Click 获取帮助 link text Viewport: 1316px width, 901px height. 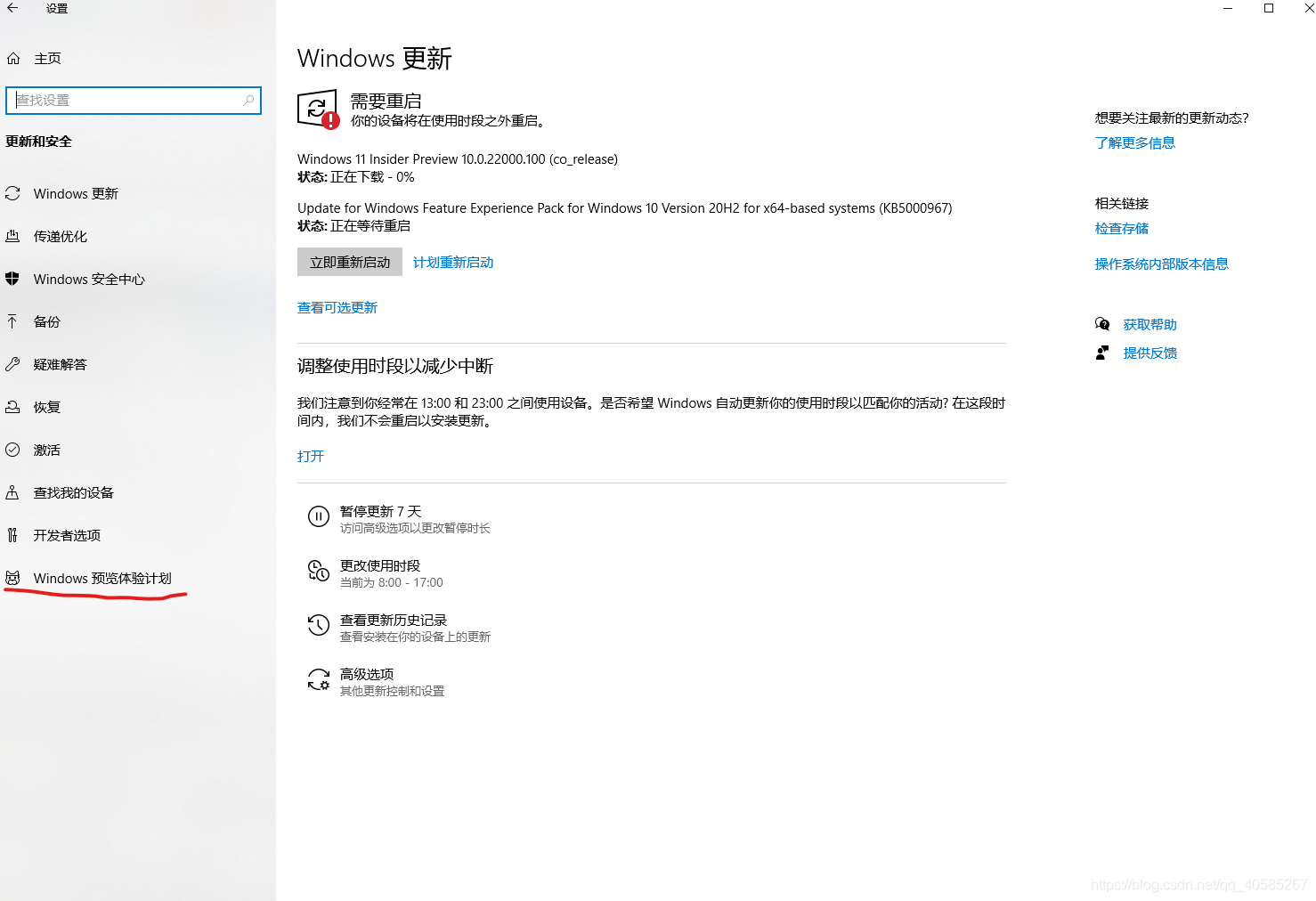[x=1150, y=325]
